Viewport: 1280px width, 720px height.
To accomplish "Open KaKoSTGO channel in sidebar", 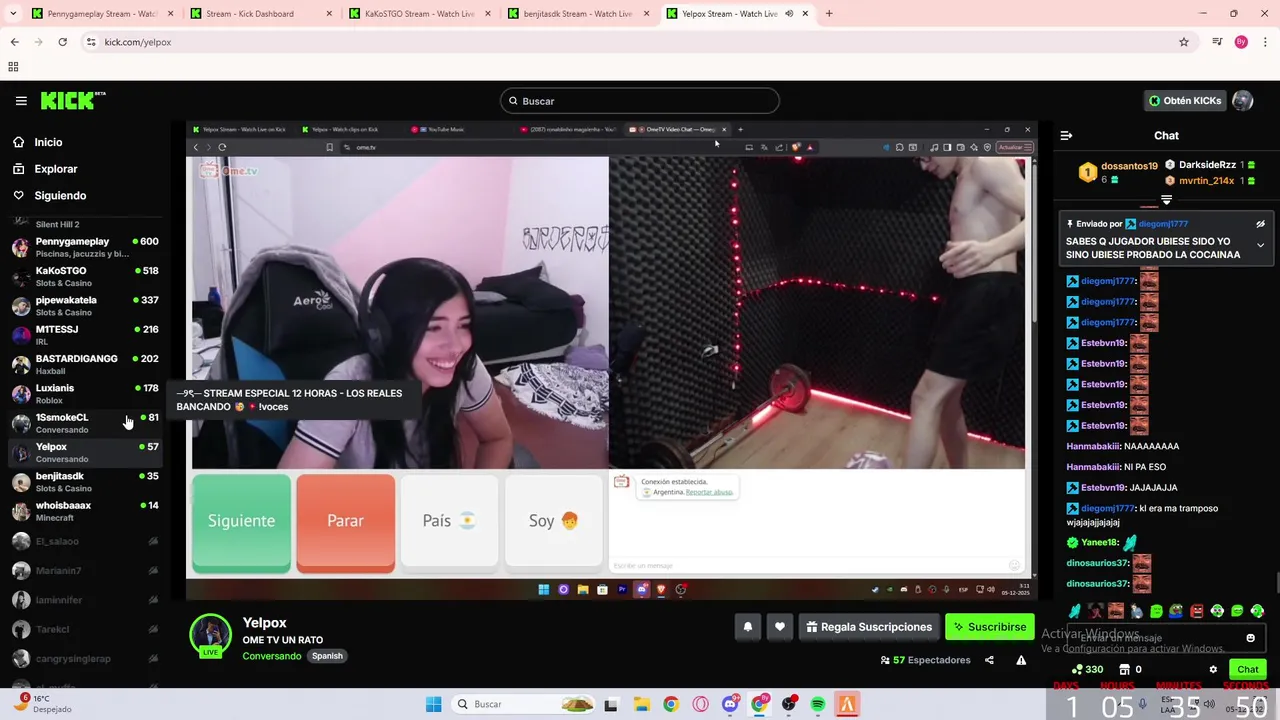I will coord(85,277).
